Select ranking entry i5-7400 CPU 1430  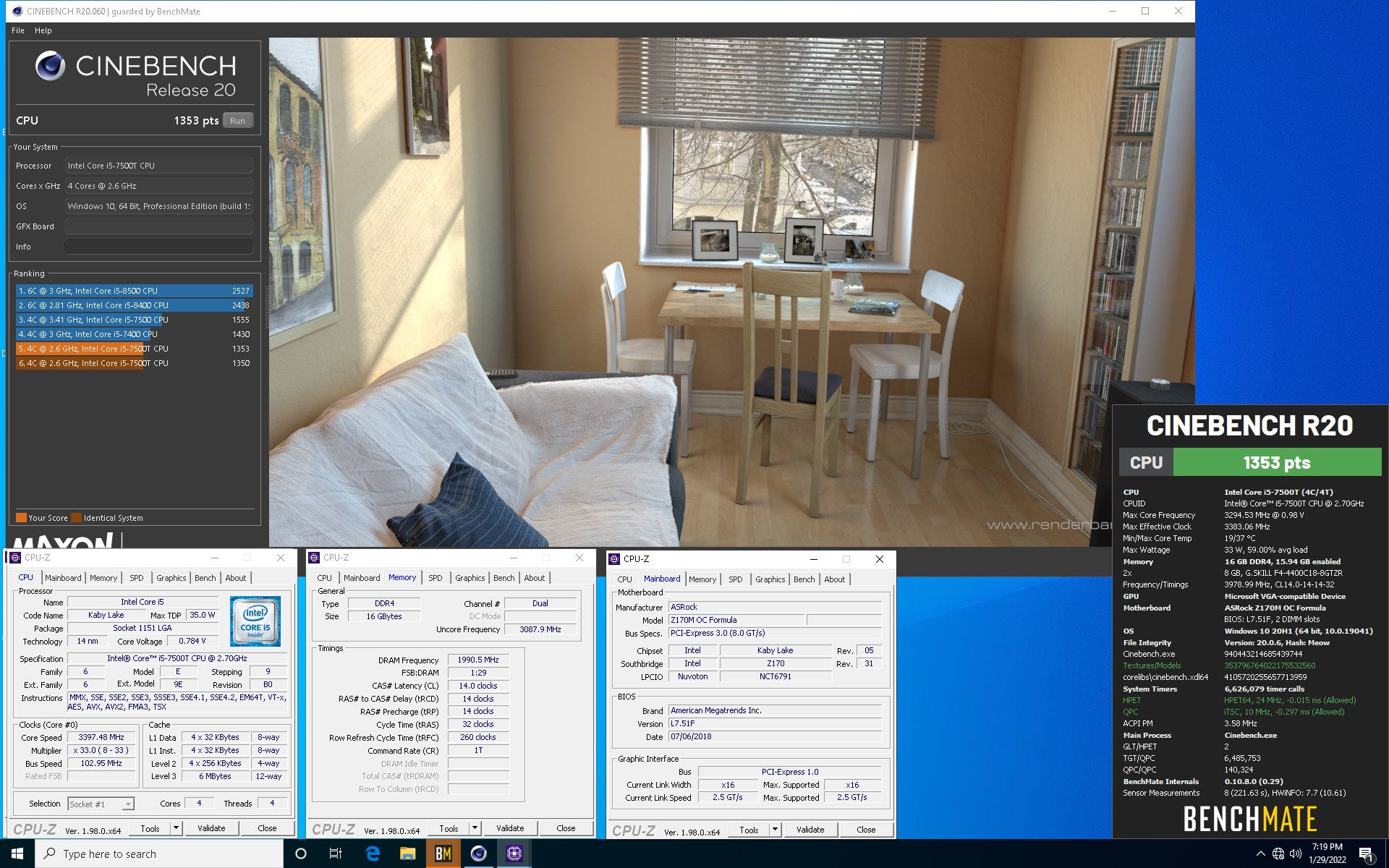click(x=134, y=334)
